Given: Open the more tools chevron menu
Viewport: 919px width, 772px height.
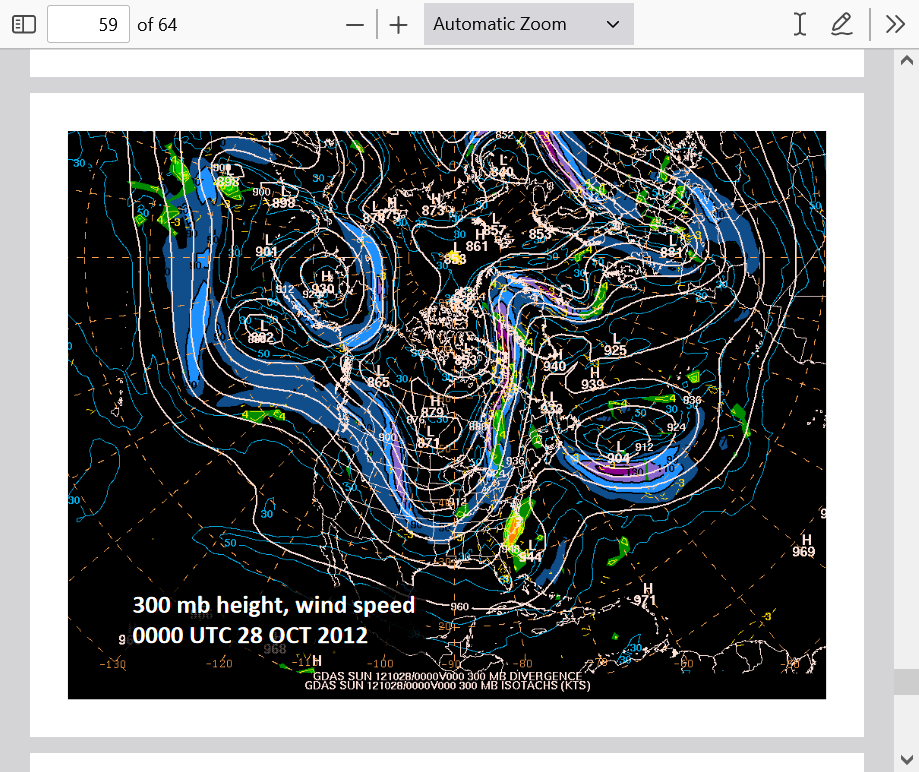Looking at the screenshot, I should (x=896, y=25).
